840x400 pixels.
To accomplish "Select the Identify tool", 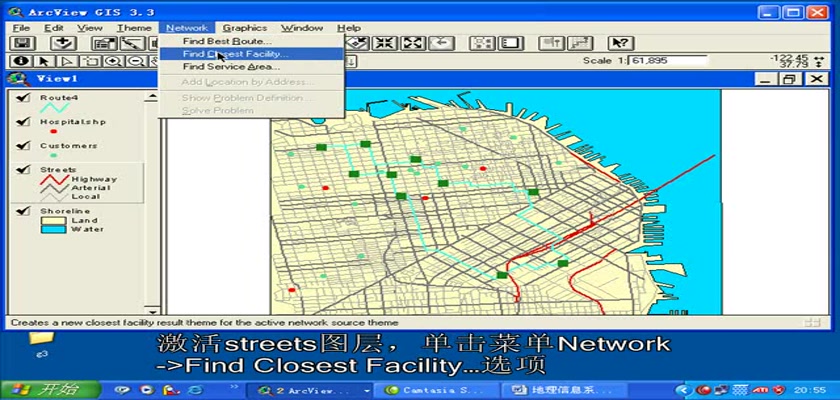I will click(23, 61).
